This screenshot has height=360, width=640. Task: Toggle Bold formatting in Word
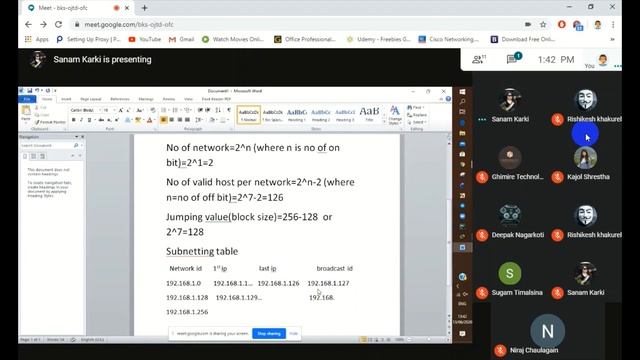tap(73, 120)
